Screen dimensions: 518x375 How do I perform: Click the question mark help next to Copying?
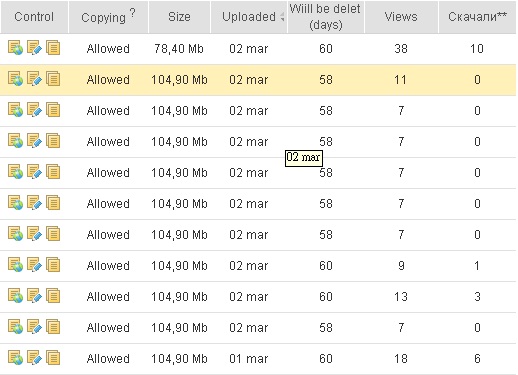(x=132, y=13)
